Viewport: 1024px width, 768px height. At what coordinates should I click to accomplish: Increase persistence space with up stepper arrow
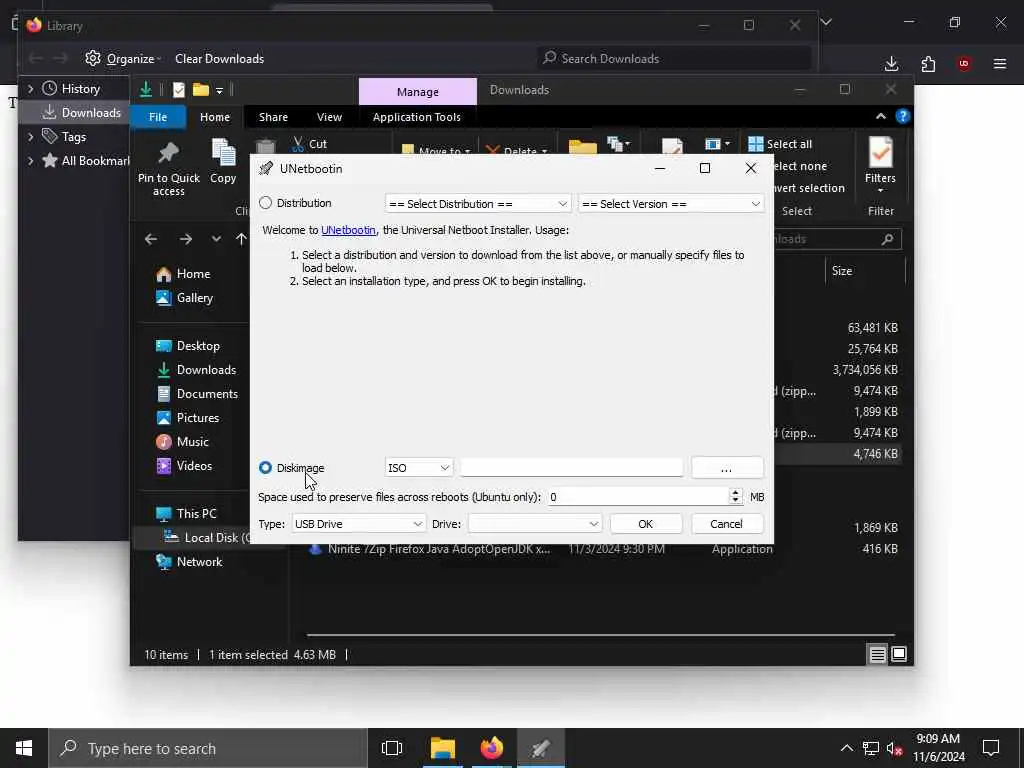pyautogui.click(x=735, y=492)
